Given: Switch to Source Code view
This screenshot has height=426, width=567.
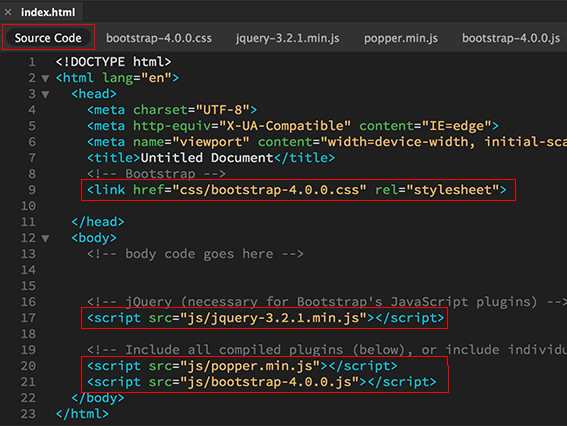Looking at the screenshot, I should pos(48,38).
